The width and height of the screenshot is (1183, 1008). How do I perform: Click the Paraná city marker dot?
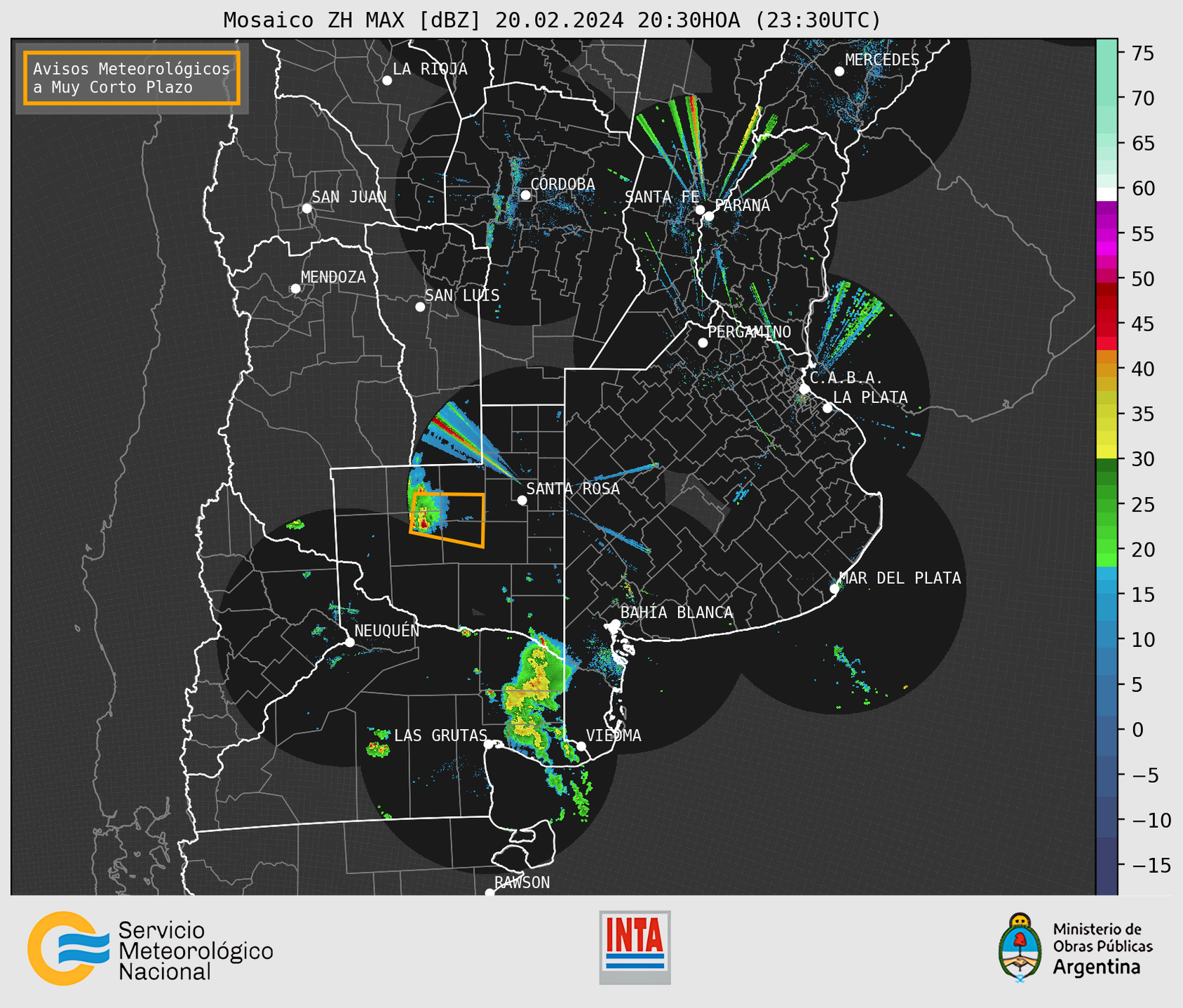[709, 216]
